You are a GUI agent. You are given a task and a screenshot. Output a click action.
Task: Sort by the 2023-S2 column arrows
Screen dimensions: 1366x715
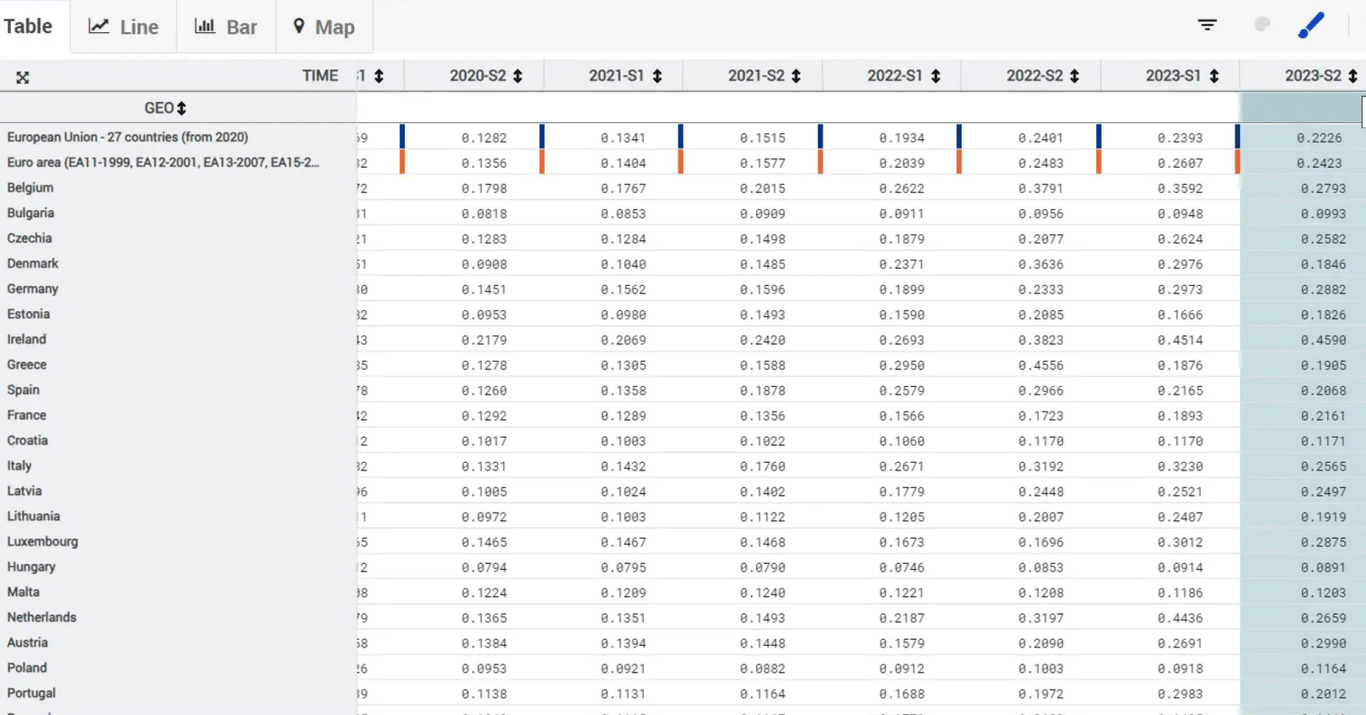pyautogui.click(x=1352, y=76)
